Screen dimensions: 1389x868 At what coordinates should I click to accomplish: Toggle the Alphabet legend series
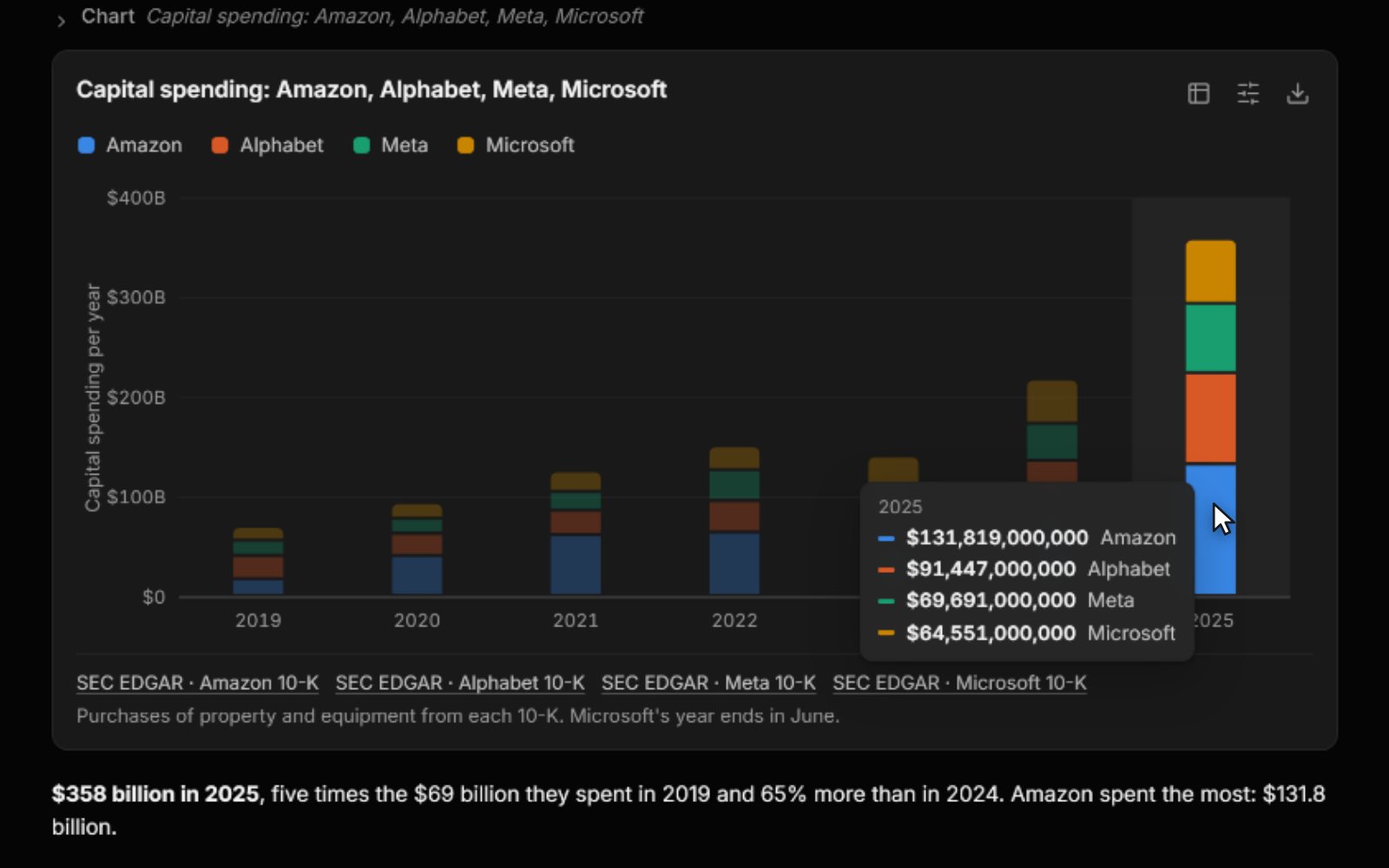[267, 145]
